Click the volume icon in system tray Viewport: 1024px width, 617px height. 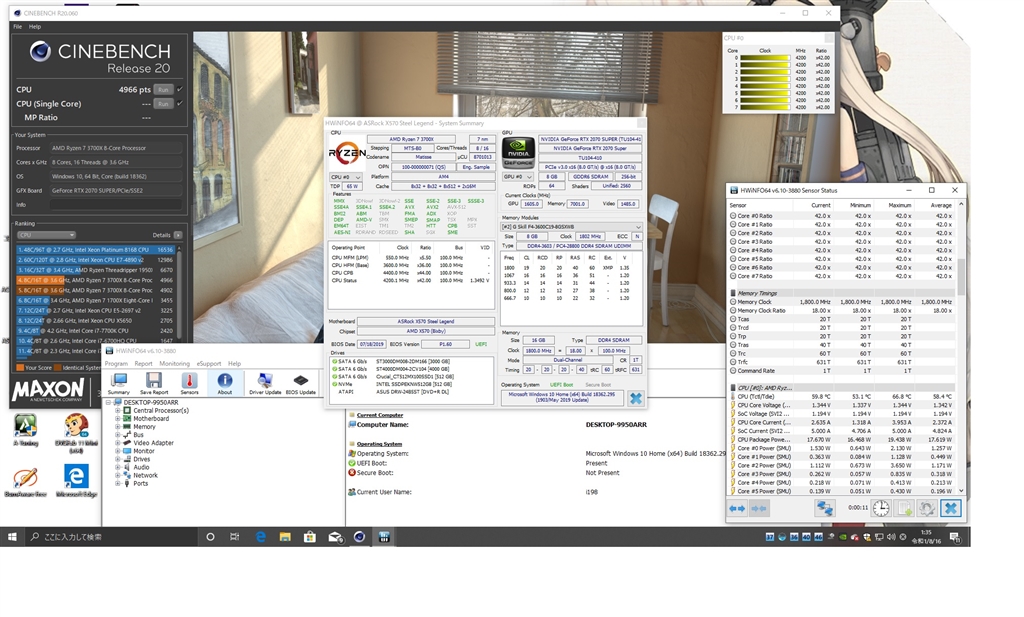click(x=891, y=537)
